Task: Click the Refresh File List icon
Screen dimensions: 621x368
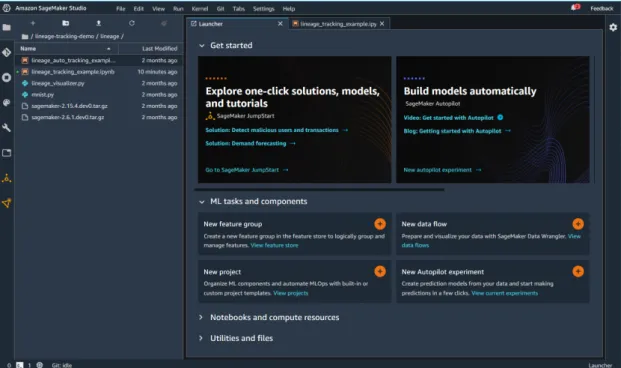Action: [x=131, y=23]
